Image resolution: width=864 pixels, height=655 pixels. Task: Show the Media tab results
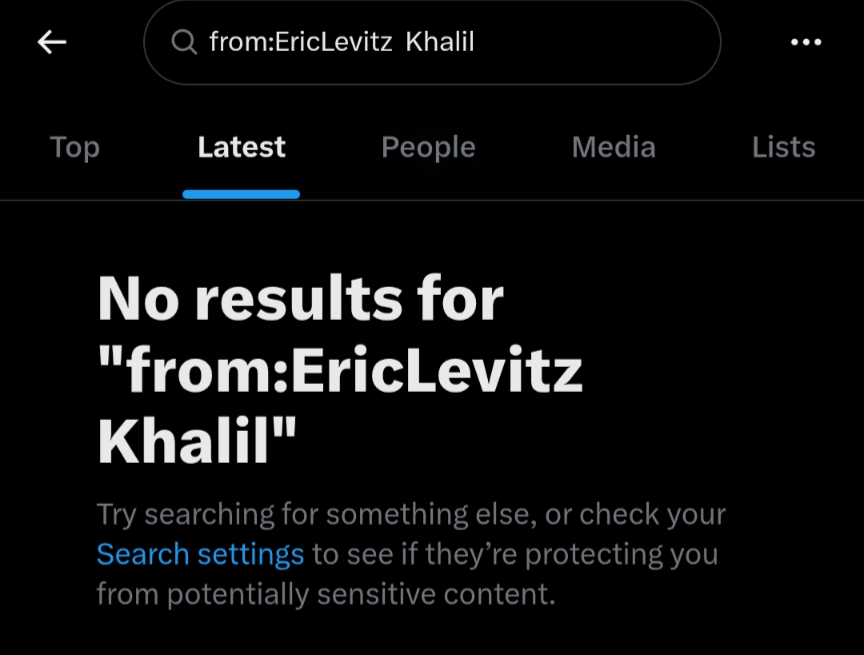tap(613, 147)
